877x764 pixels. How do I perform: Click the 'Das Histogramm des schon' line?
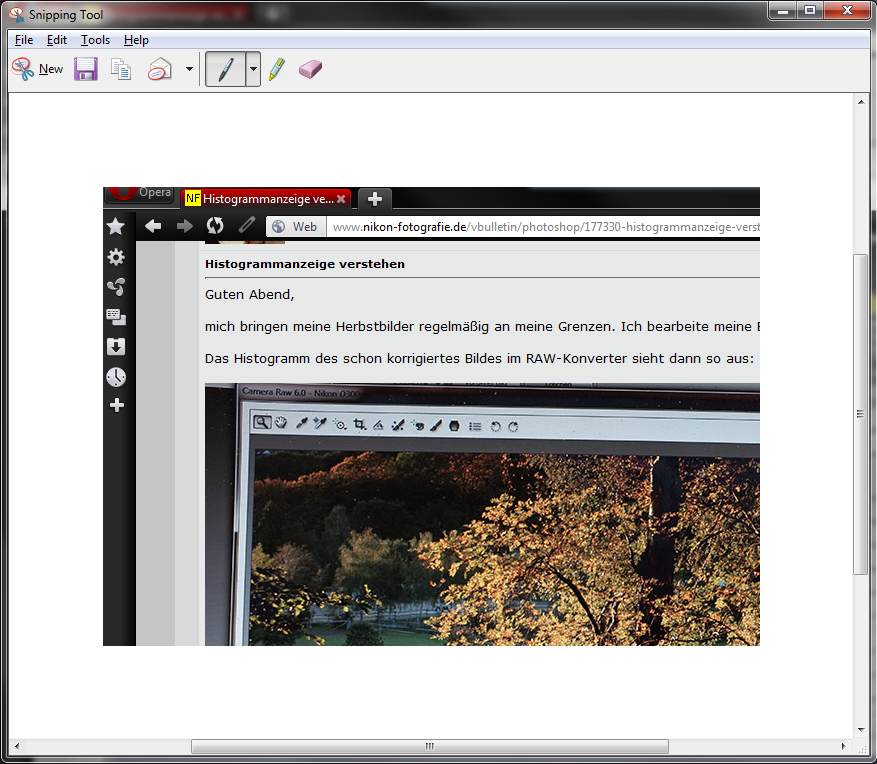479,359
